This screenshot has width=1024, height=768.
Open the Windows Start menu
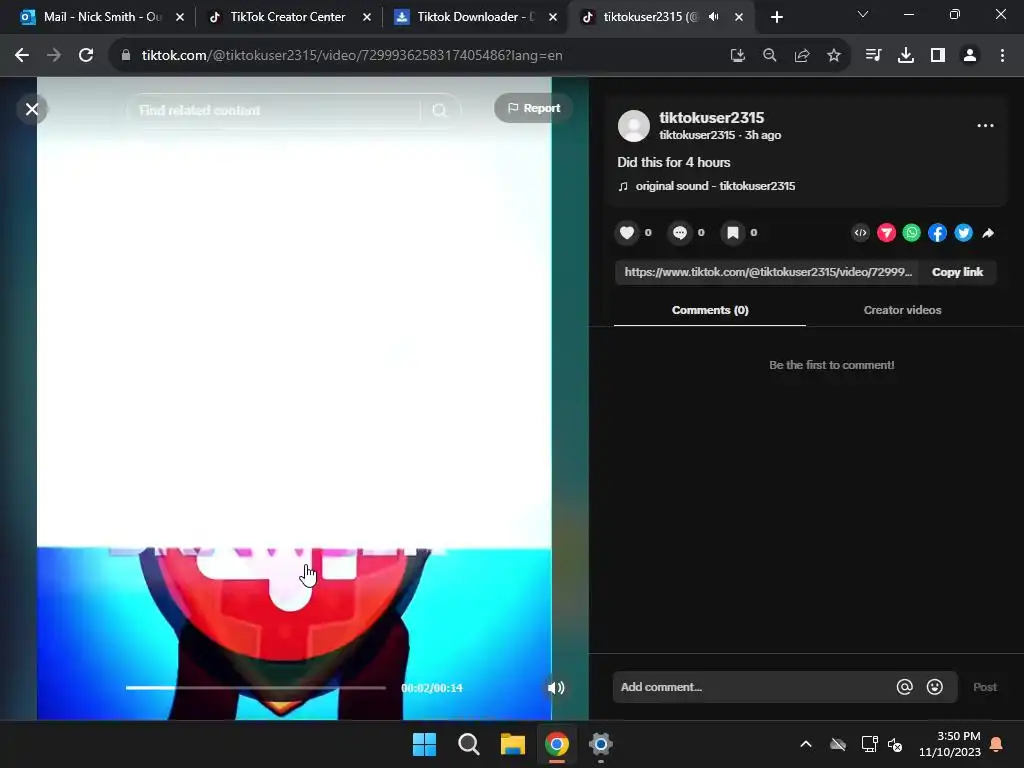(424, 744)
